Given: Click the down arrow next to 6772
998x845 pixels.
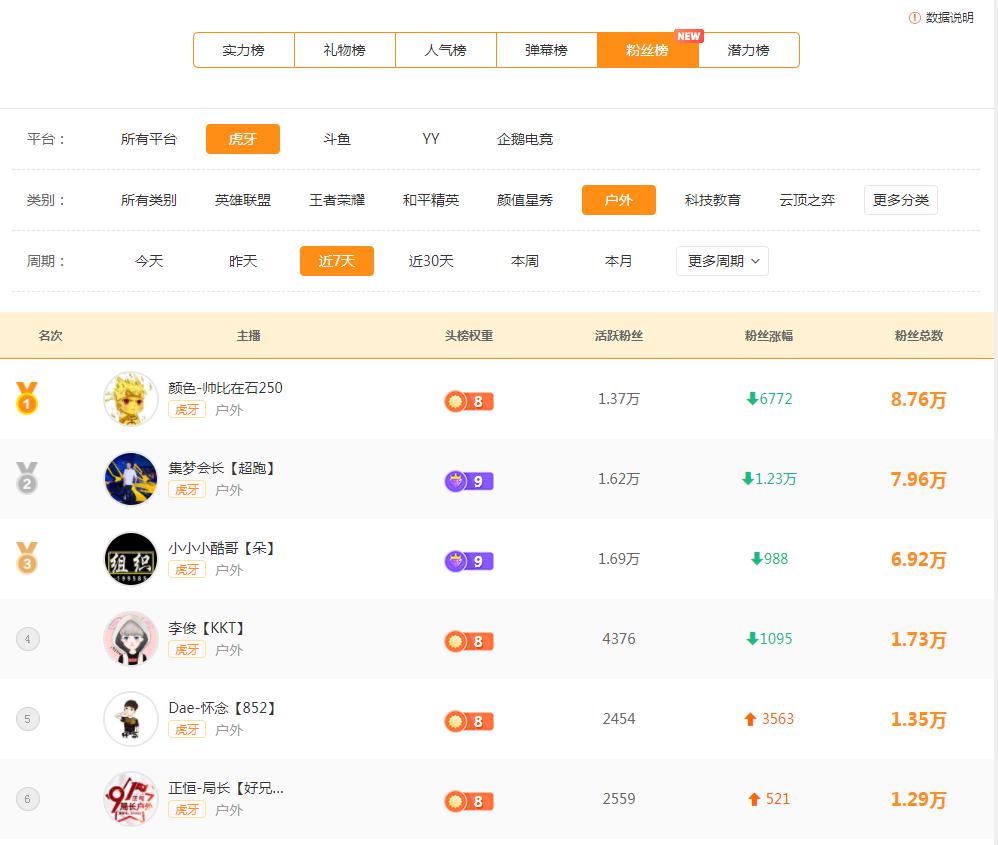Looking at the screenshot, I should (752, 399).
